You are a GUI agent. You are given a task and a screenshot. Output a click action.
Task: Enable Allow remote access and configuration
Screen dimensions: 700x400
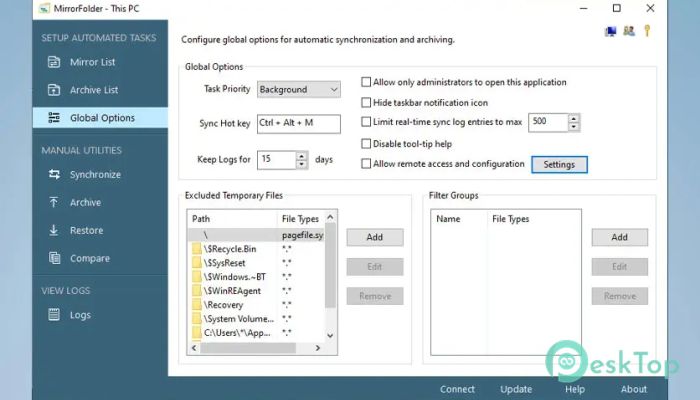(366, 164)
